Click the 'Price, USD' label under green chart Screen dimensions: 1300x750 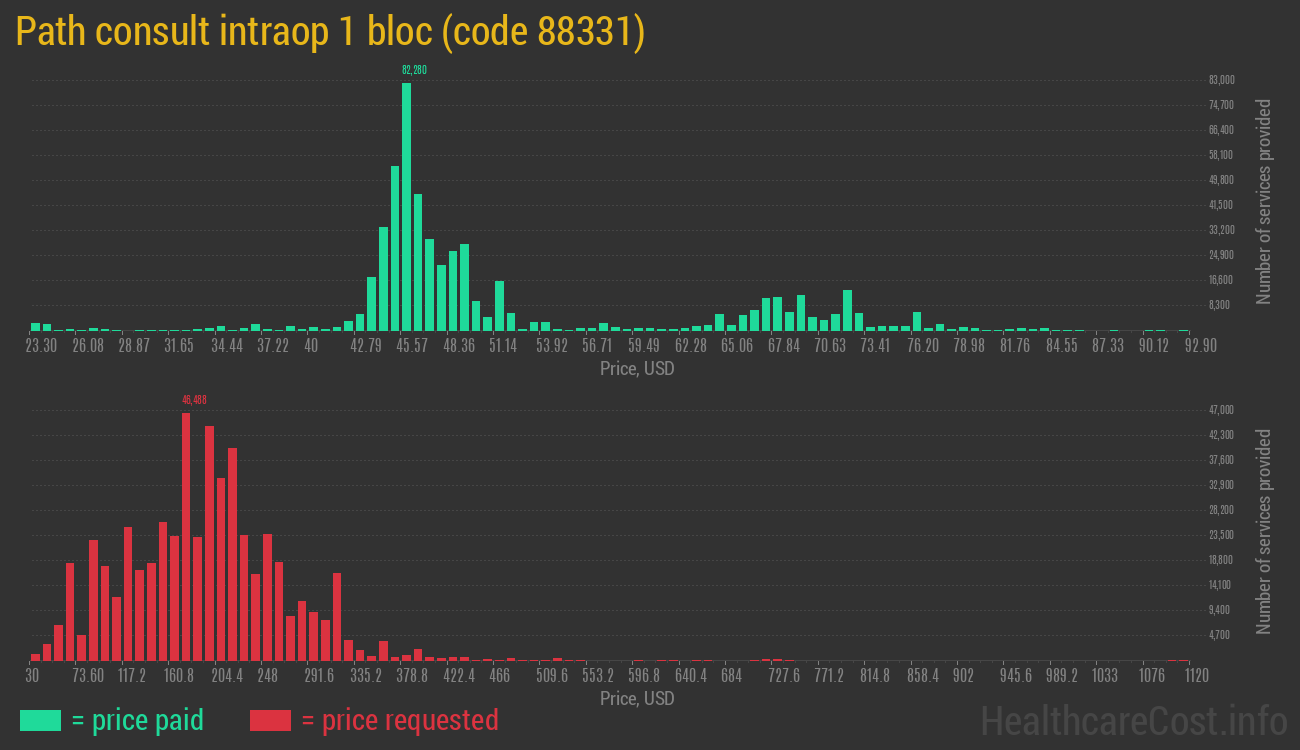pos(637,369)
